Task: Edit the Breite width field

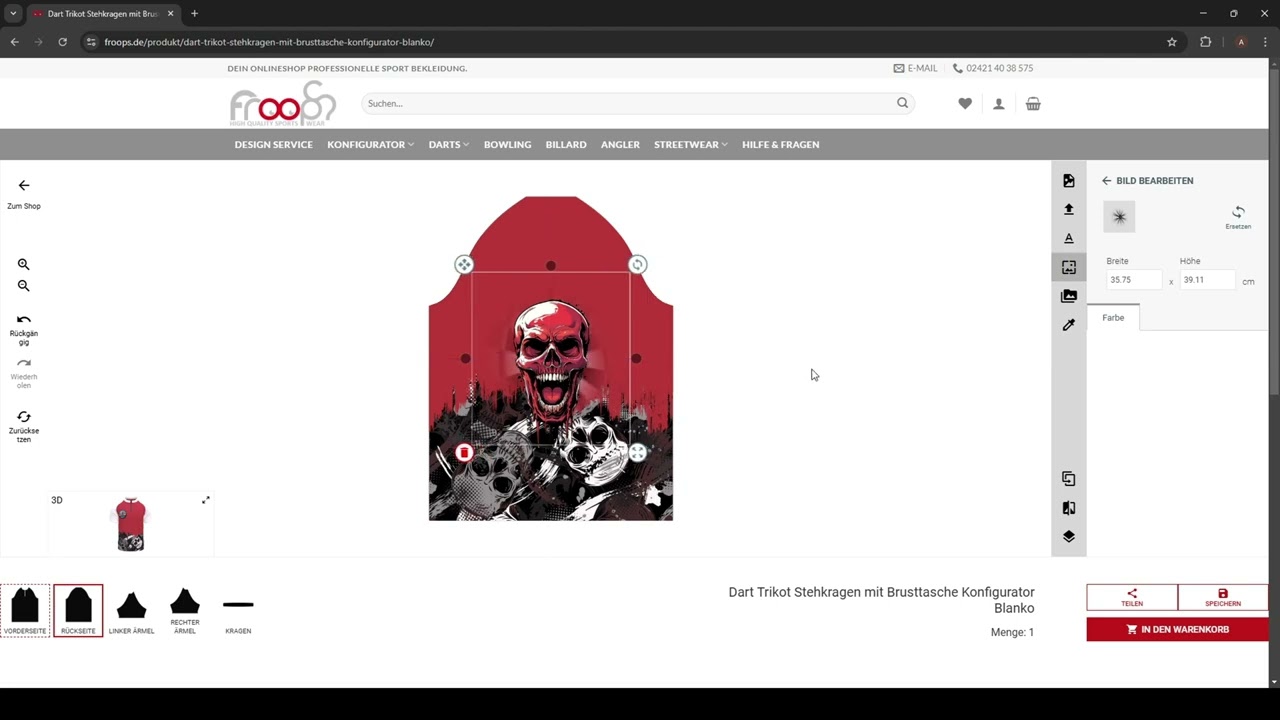Action: click(1134, 280)
